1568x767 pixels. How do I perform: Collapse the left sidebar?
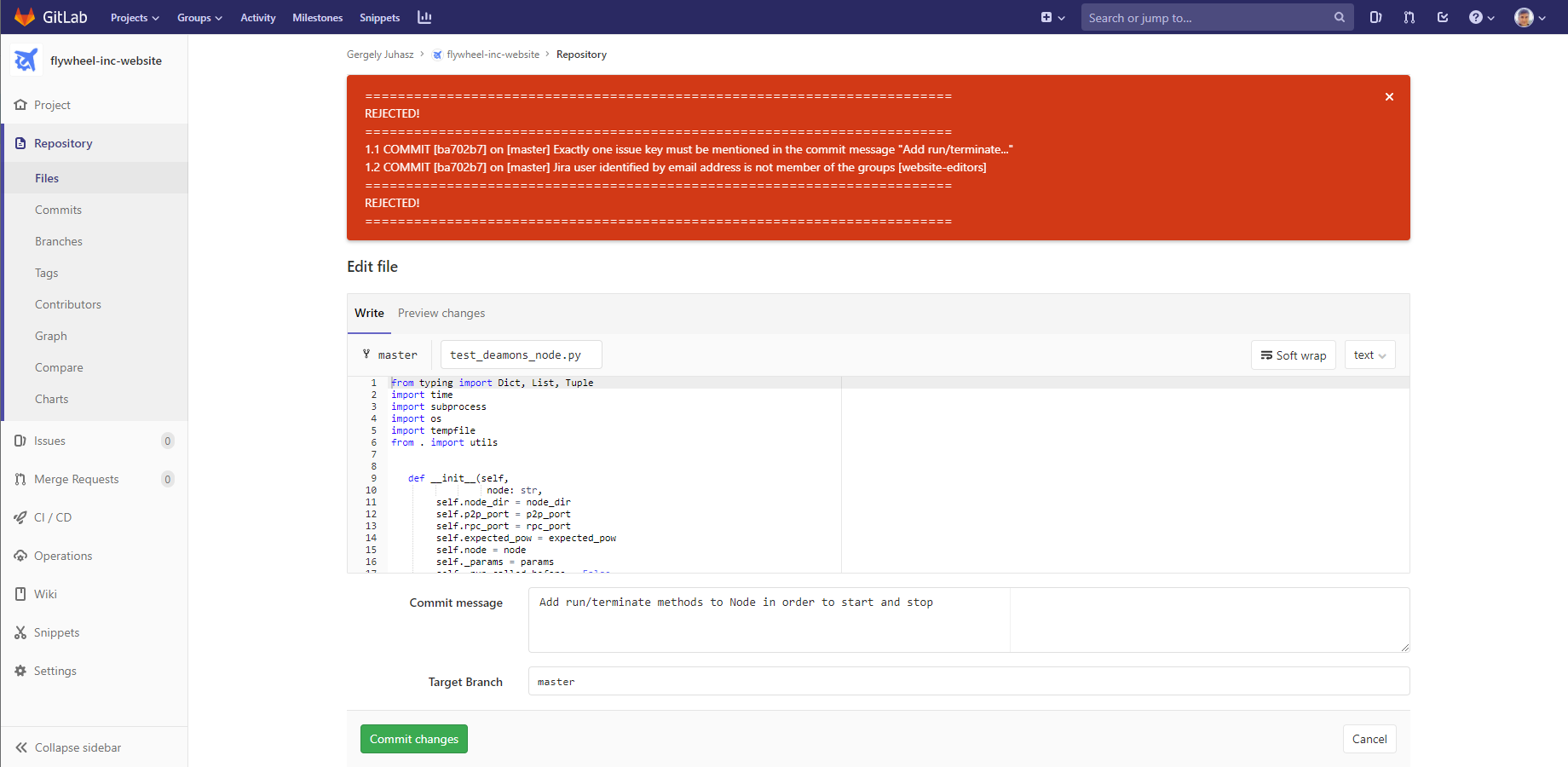click(x=77, y=747)
